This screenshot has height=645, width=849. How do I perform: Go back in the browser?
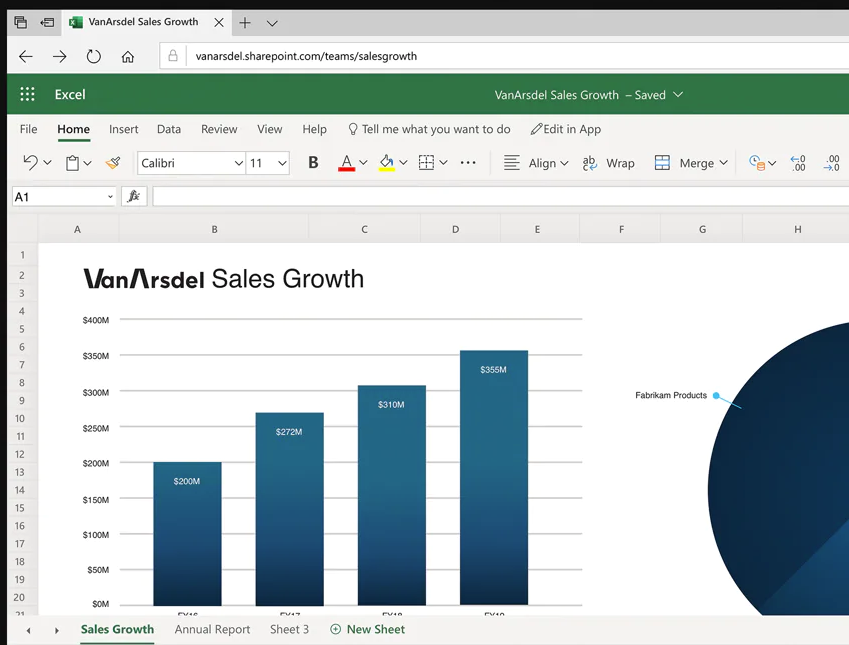click(x=26, y=56)
